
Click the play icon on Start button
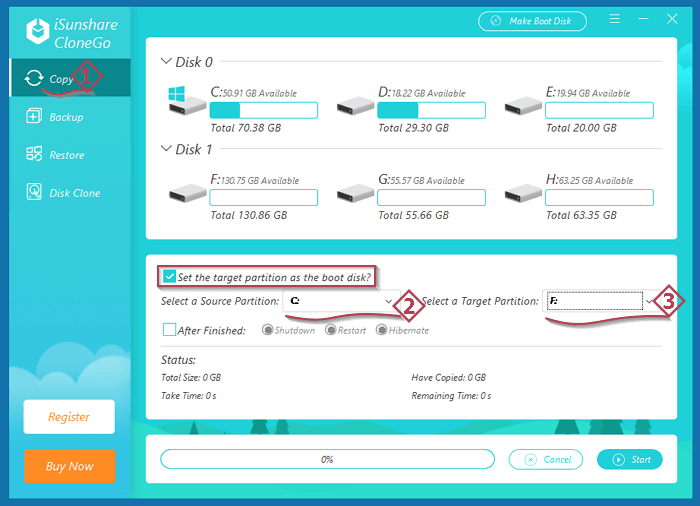click(x=619, y=460)
